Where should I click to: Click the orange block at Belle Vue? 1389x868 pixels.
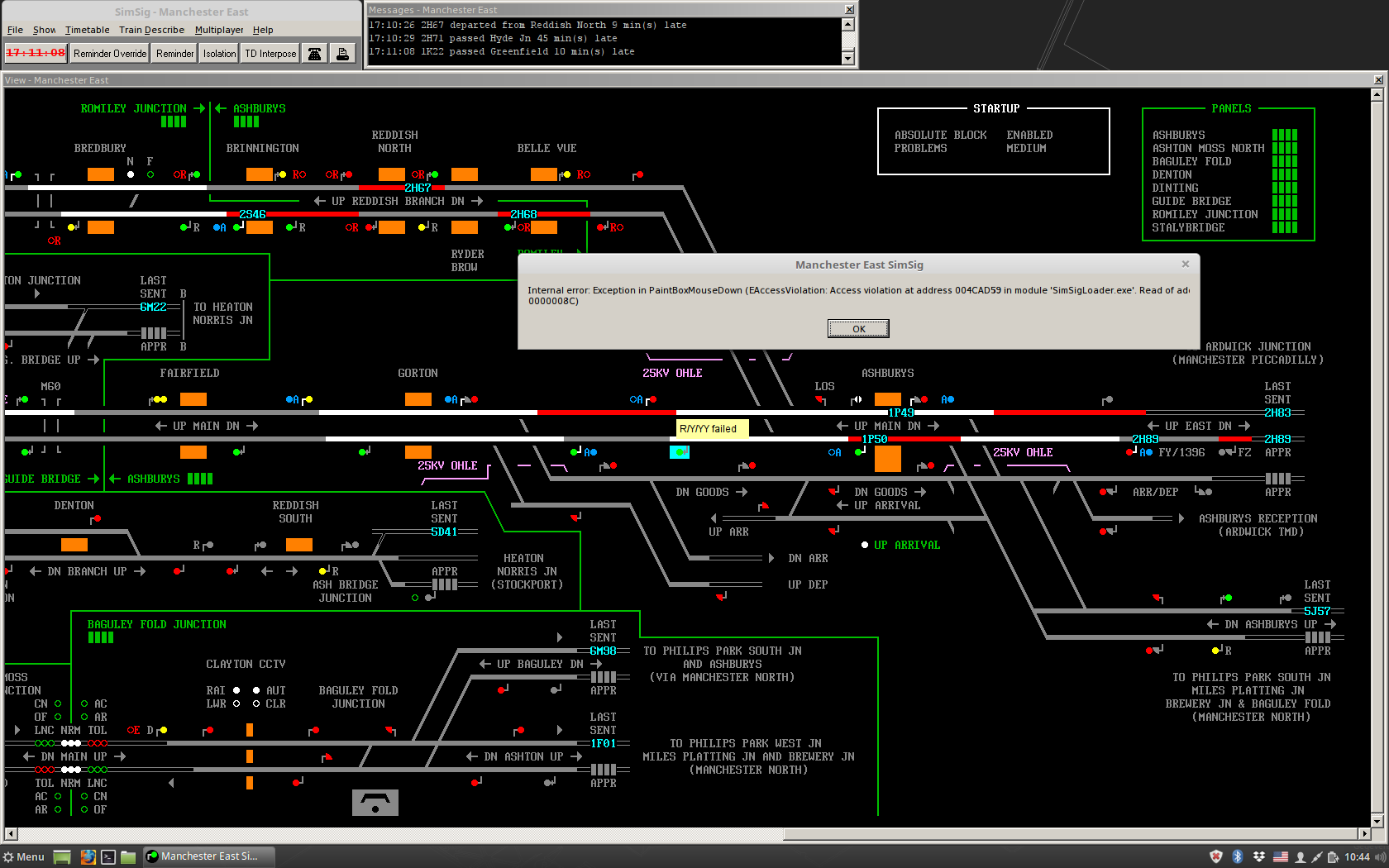tap(543, 174)
